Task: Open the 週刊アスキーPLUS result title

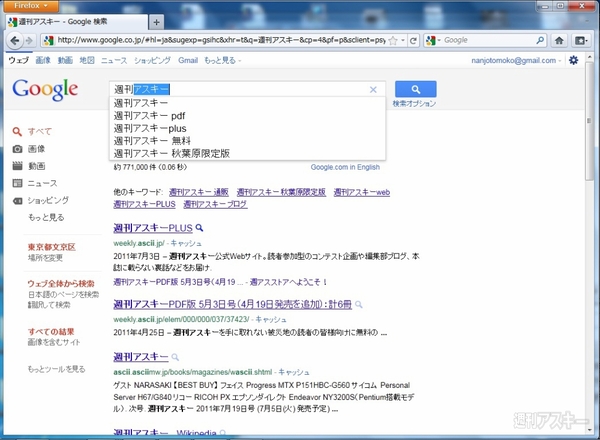Action: tap(153, 228)
